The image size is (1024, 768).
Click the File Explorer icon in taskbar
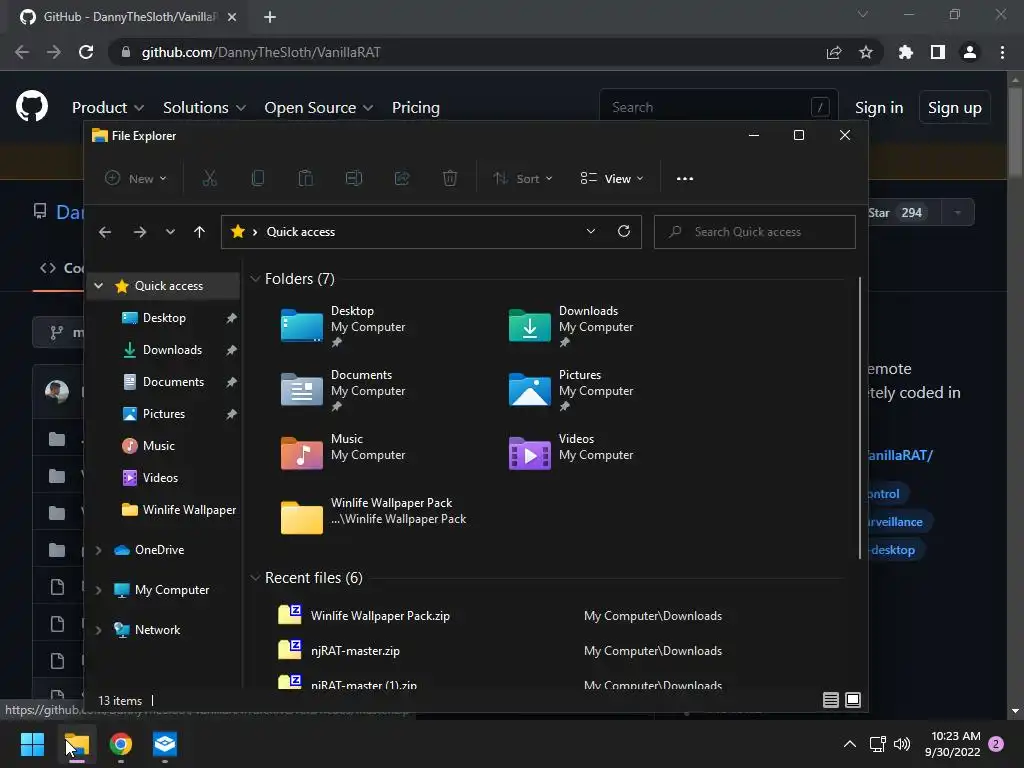pyautogui.click(x=76, y=744)
